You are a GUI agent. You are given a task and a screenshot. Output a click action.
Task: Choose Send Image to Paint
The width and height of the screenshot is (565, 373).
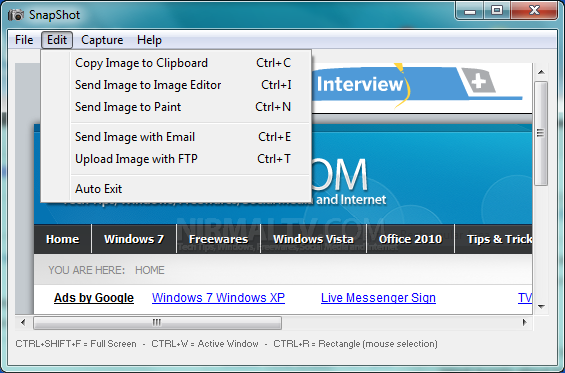coord(176,107)
